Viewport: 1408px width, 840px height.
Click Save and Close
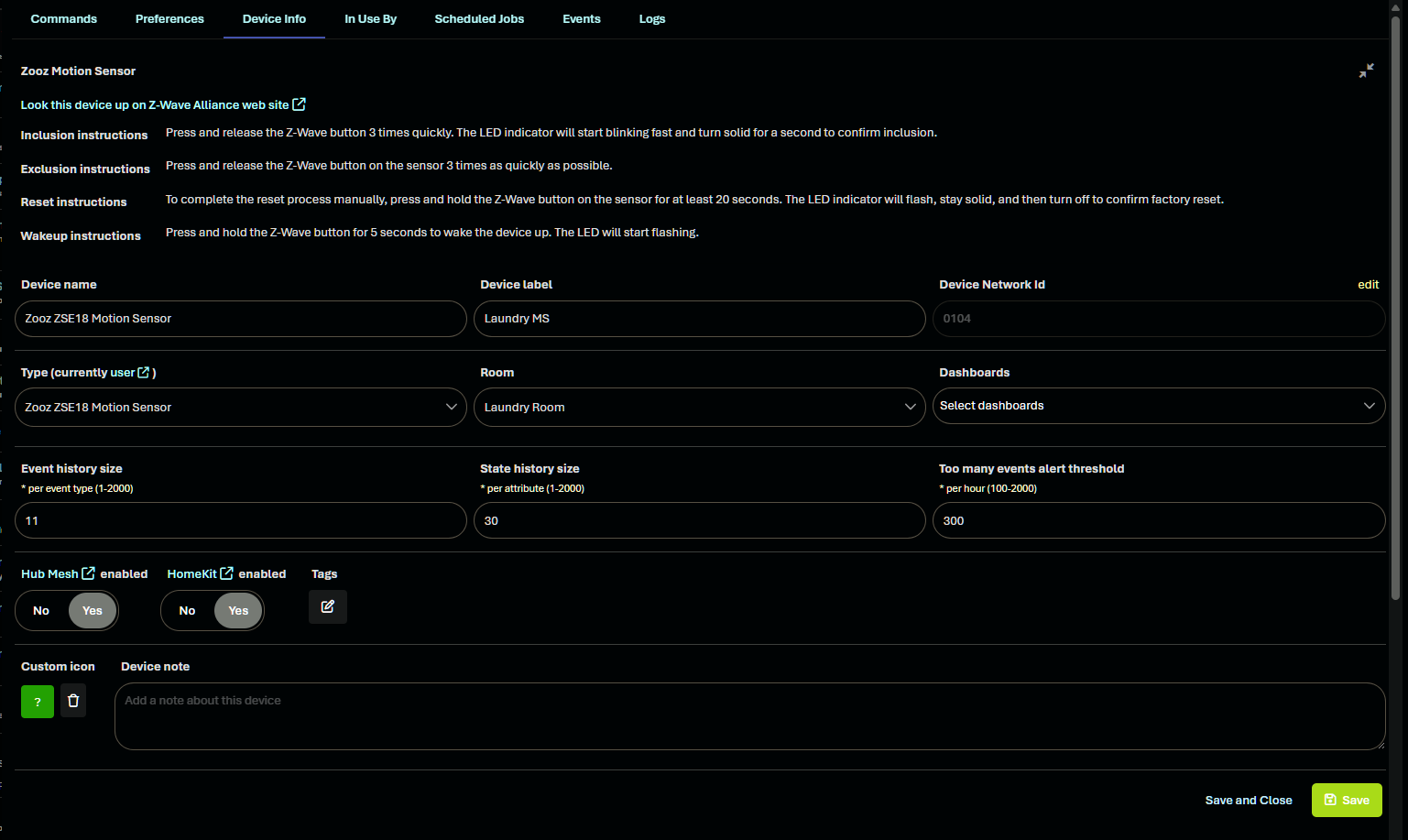point(1249,801)
